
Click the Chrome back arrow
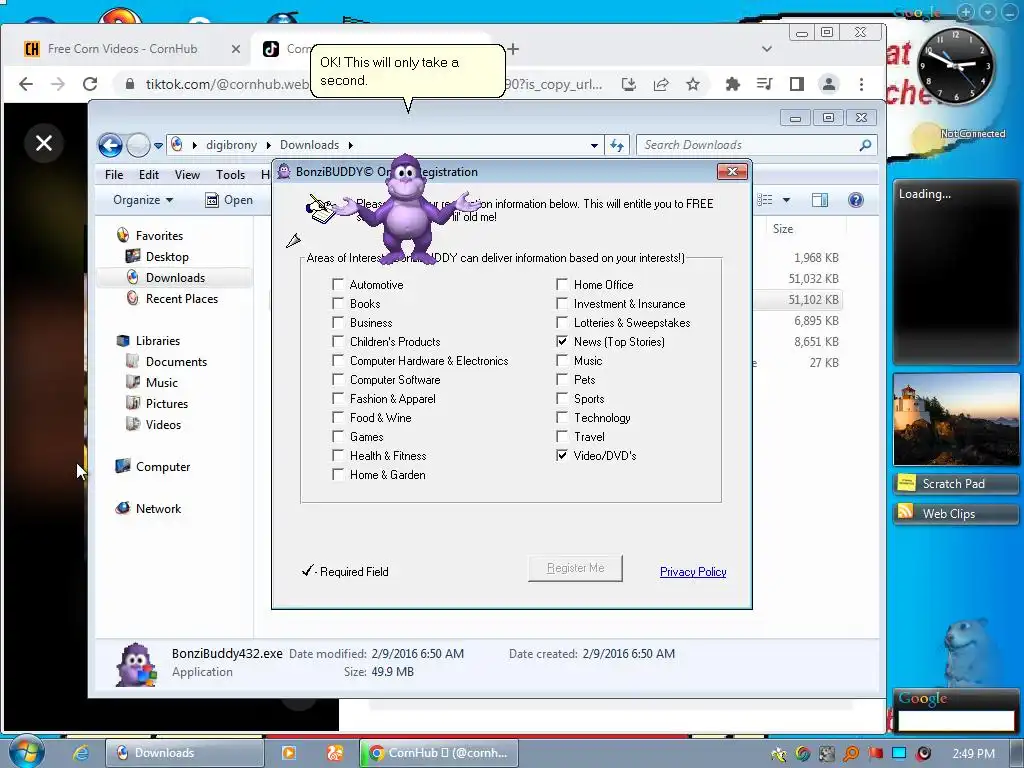26,84
